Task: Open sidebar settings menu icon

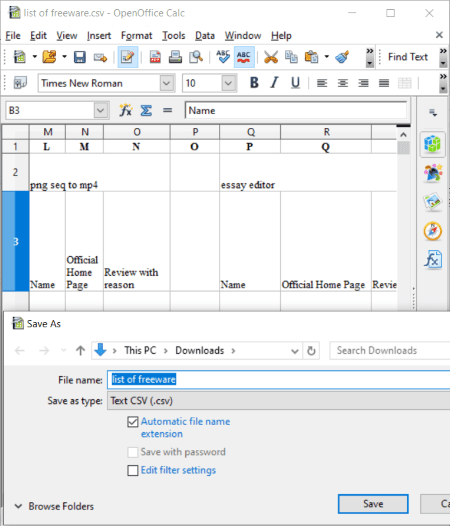Action: [433, 112]
